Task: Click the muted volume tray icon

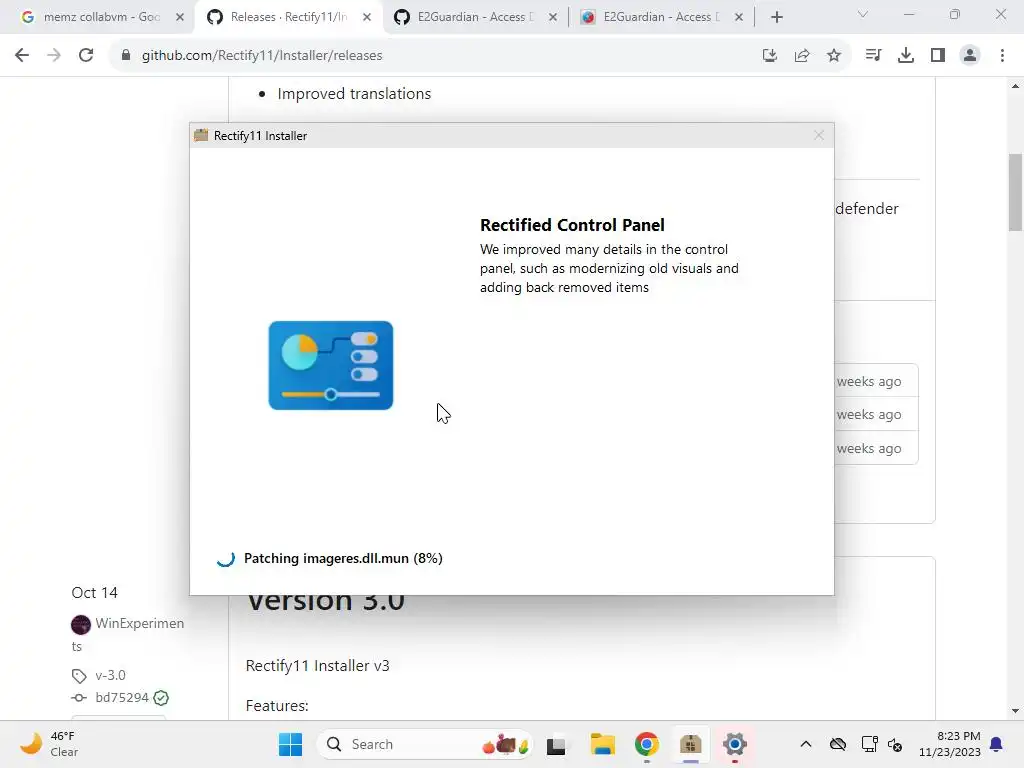Action: tap(895, 744)
